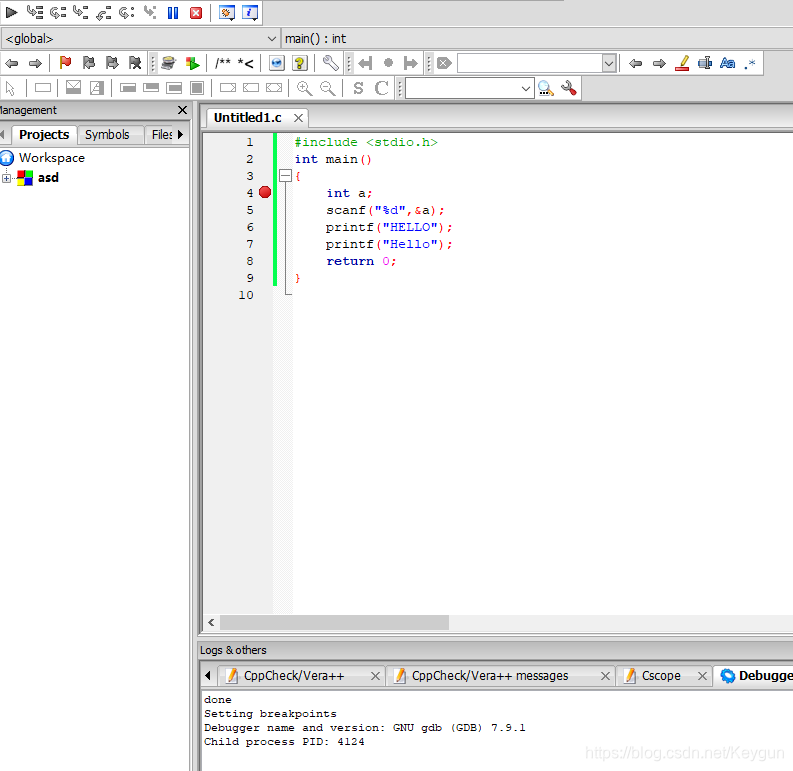Click the doxywizard icon

[x=168, y=63]
